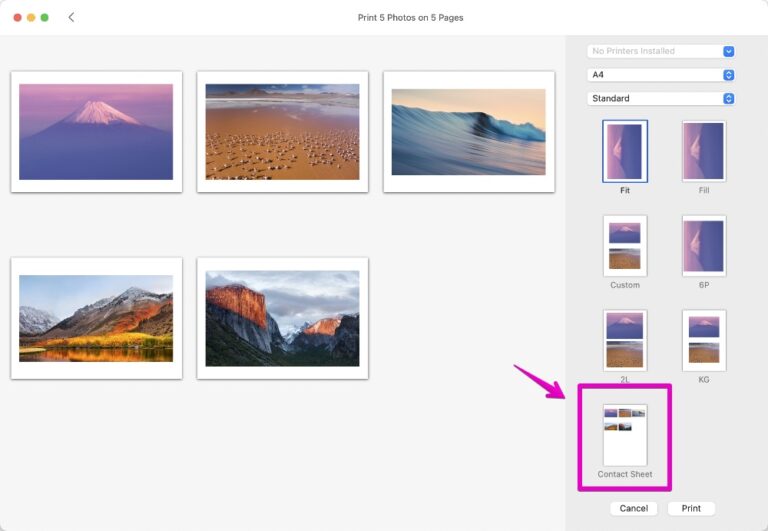Viewport: 768px width, 531px height.
Task: Choose the Custom print layout
Action: click(624, 246)
